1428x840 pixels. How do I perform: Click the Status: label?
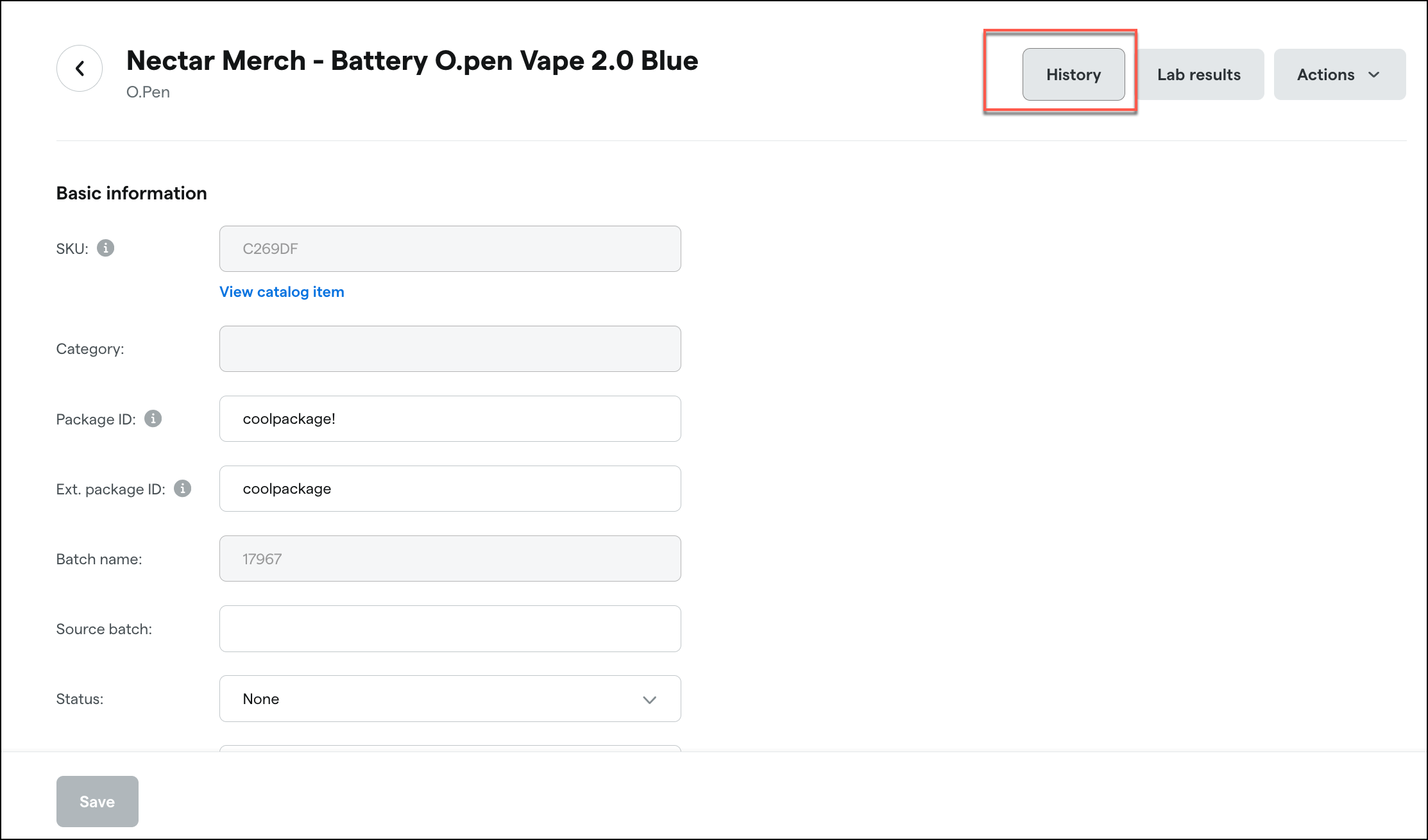point(80,699)
